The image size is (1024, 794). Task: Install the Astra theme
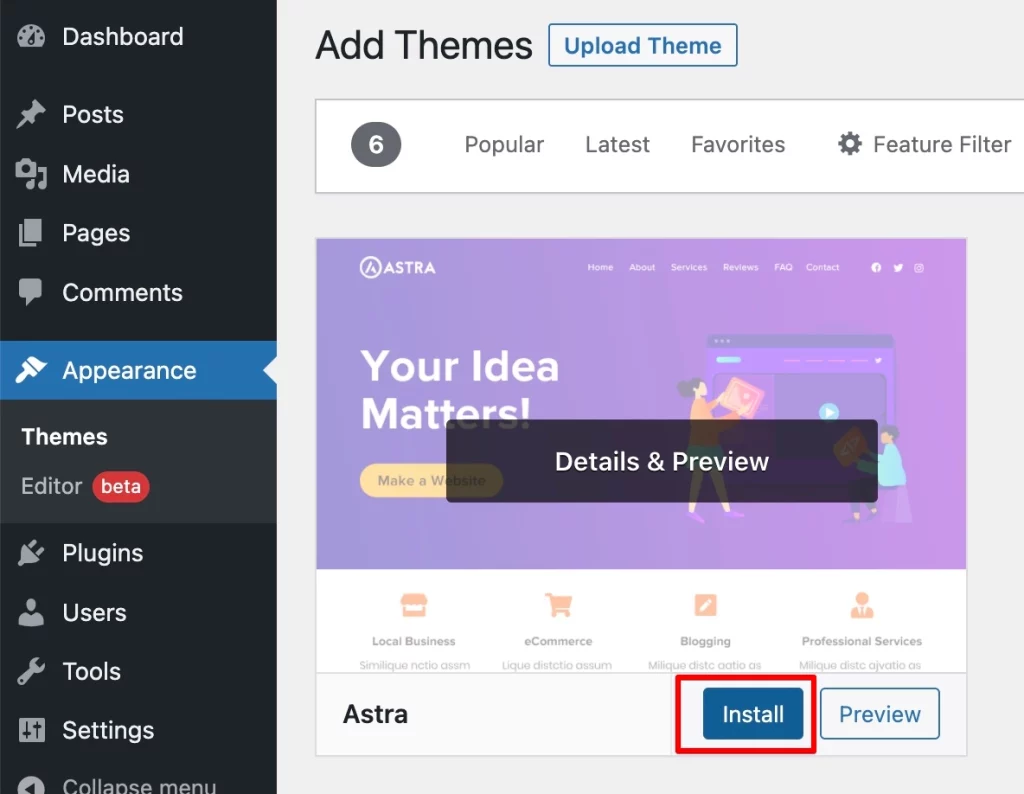tap(752, 714)
